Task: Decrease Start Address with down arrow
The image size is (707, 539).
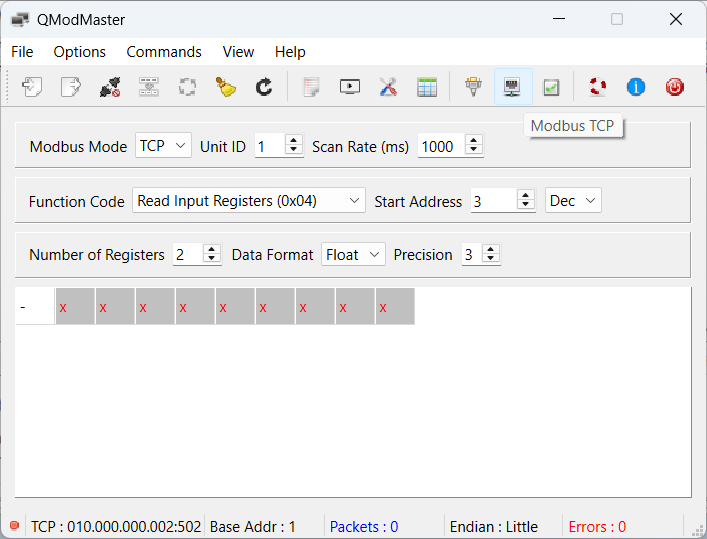Action: click(525, 204)
